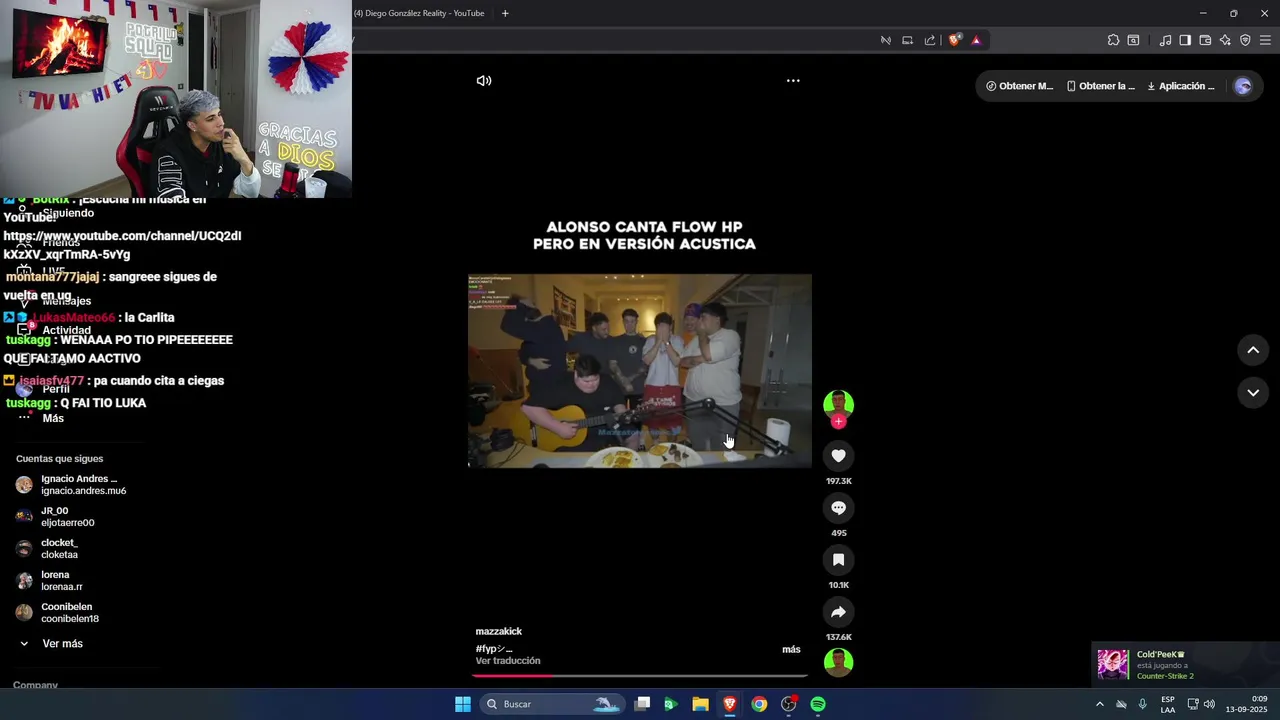Viewport: 1280px width, 720px height.
Task: Open Windows Start menu
Action: pos(463,704)
